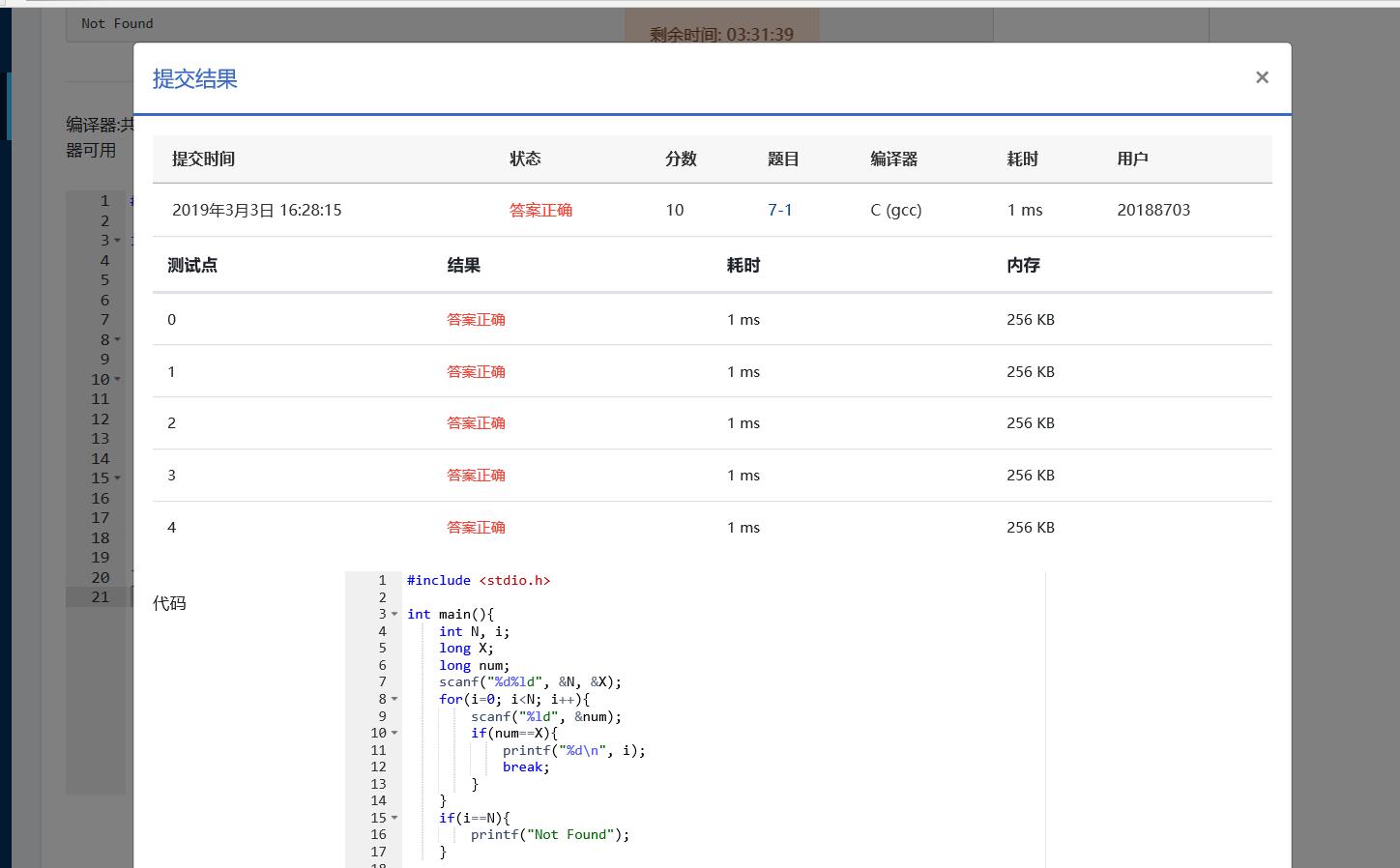The image size is (1400, 868).
Task: Collapse code fold at line 15 in dialog
Action: point(394,818)
